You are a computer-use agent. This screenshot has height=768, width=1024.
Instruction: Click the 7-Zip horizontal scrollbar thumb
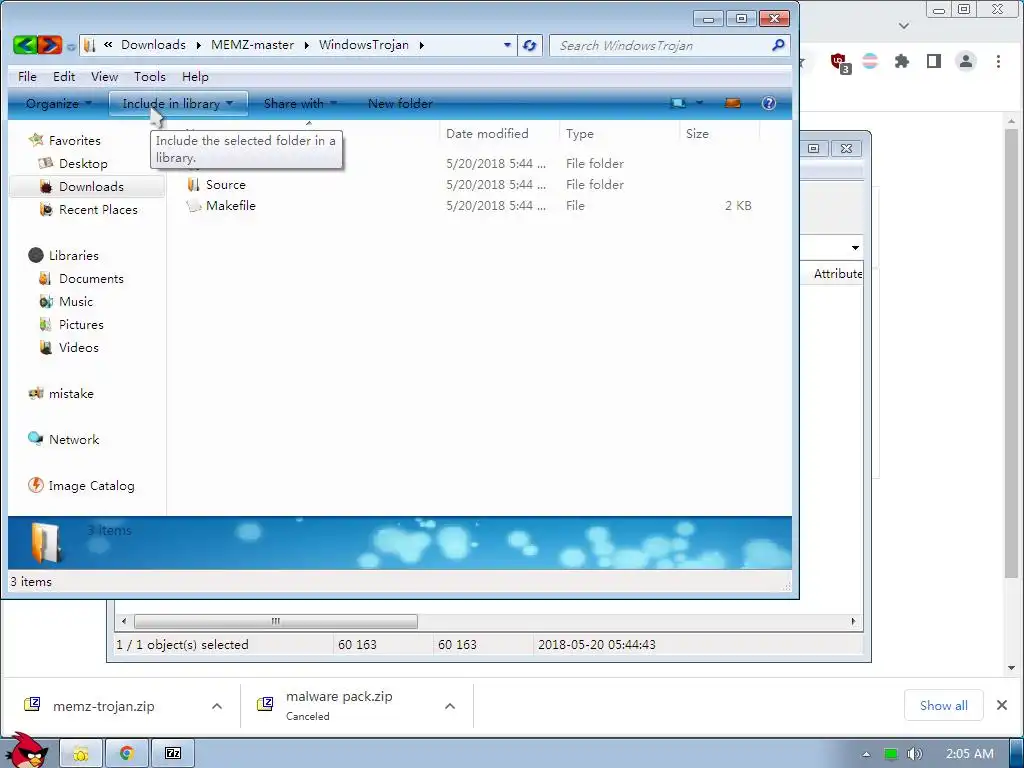click(x=276, y=621)
